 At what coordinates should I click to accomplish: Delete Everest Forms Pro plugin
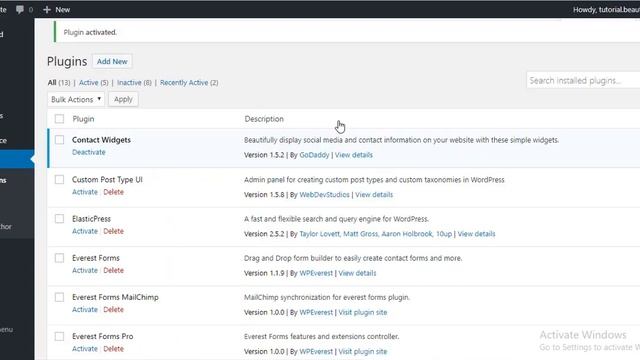(x=113, y=349)
